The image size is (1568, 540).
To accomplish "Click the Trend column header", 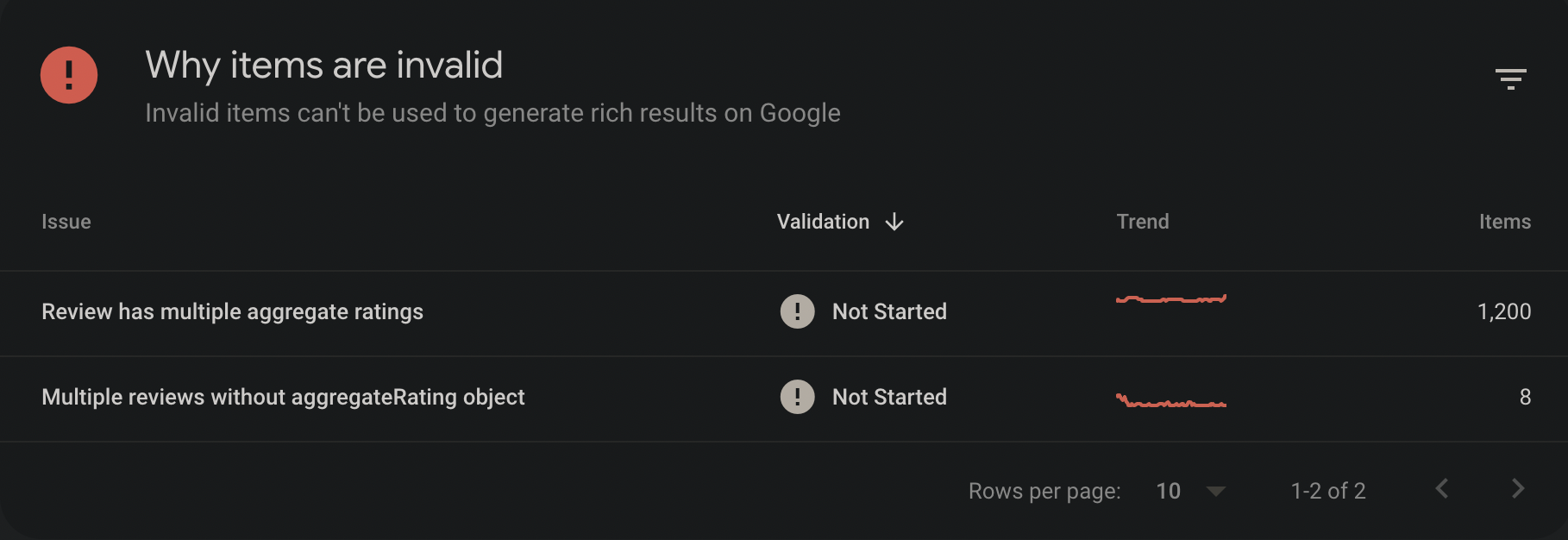I will [1143, 222].
